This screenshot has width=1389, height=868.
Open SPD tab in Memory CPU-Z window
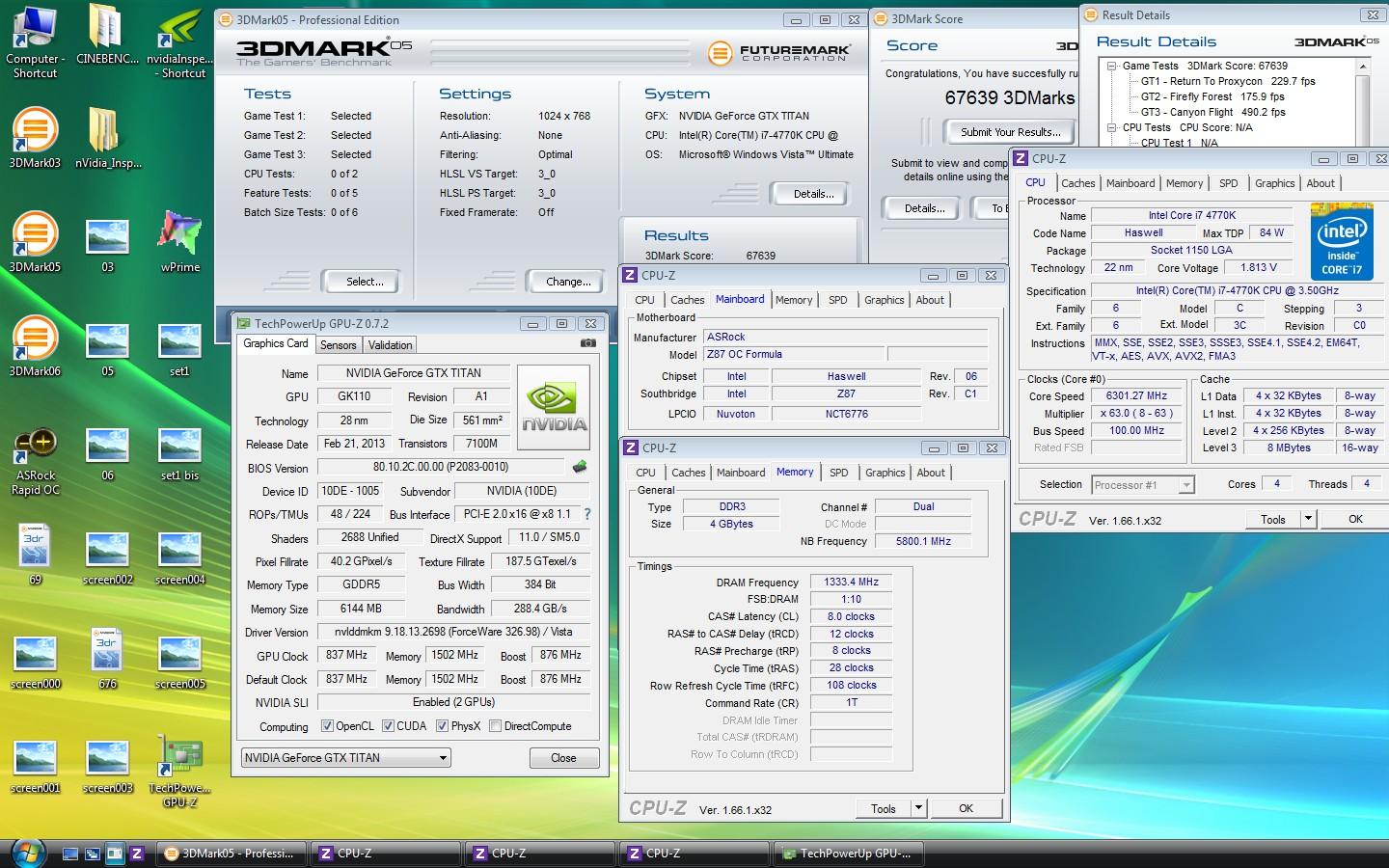pyautogui.click(x=839, y=473)
